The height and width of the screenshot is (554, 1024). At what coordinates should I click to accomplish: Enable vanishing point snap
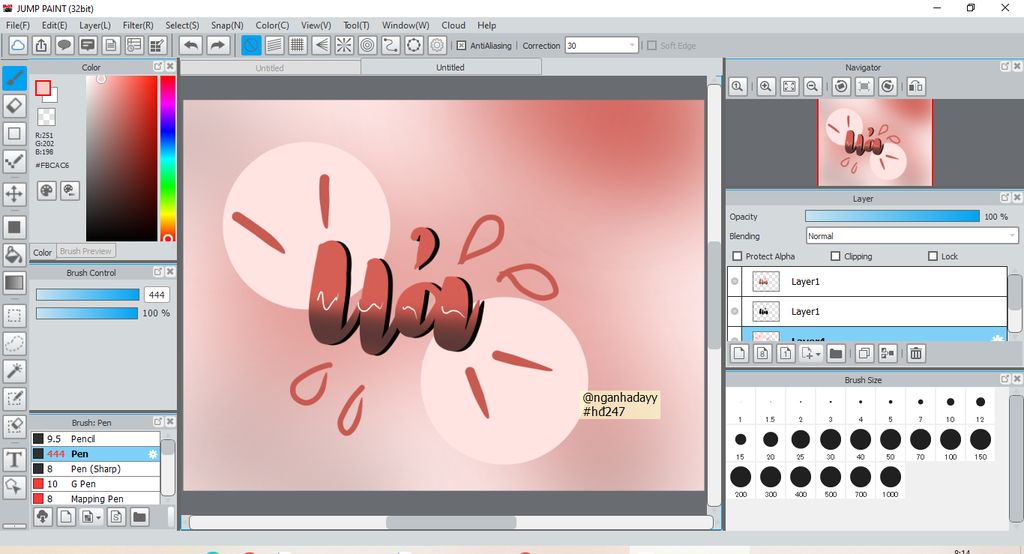(321, 45)
